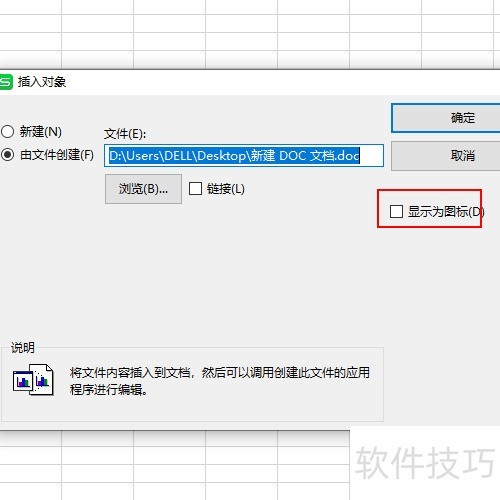Viewport: 500px width, 500px height.
Task: Click inside the 文件 path input field
Action: click(244, 156)
